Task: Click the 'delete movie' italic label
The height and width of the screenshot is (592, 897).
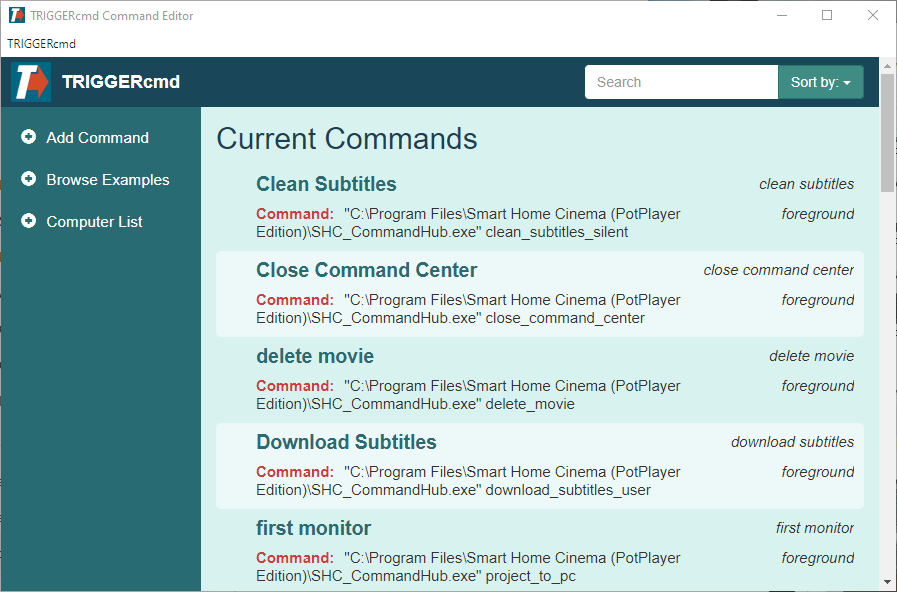Action: (x=811, y=356)
